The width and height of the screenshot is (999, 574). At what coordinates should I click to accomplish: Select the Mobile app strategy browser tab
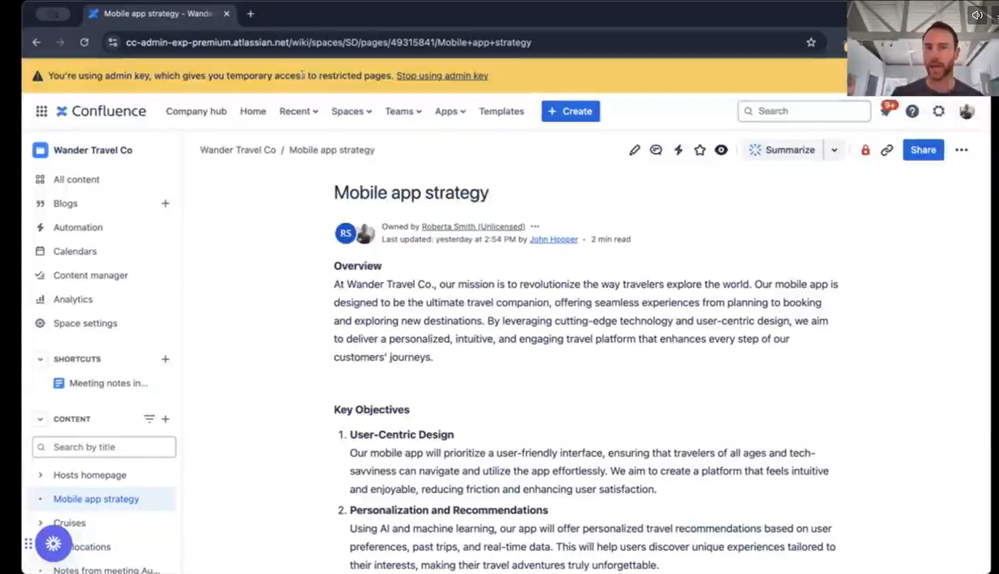pos(159,13)
